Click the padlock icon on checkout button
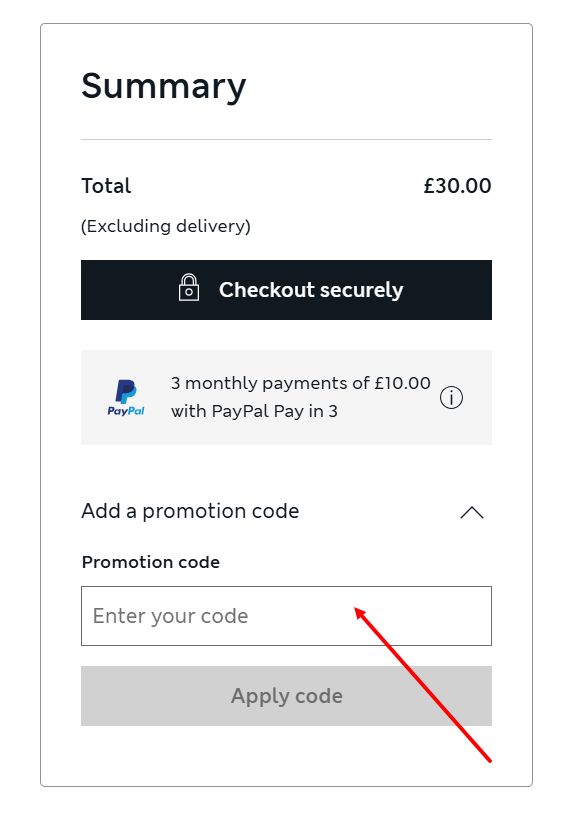Screen dimensions: 576x815 click(x=188, y=289)
